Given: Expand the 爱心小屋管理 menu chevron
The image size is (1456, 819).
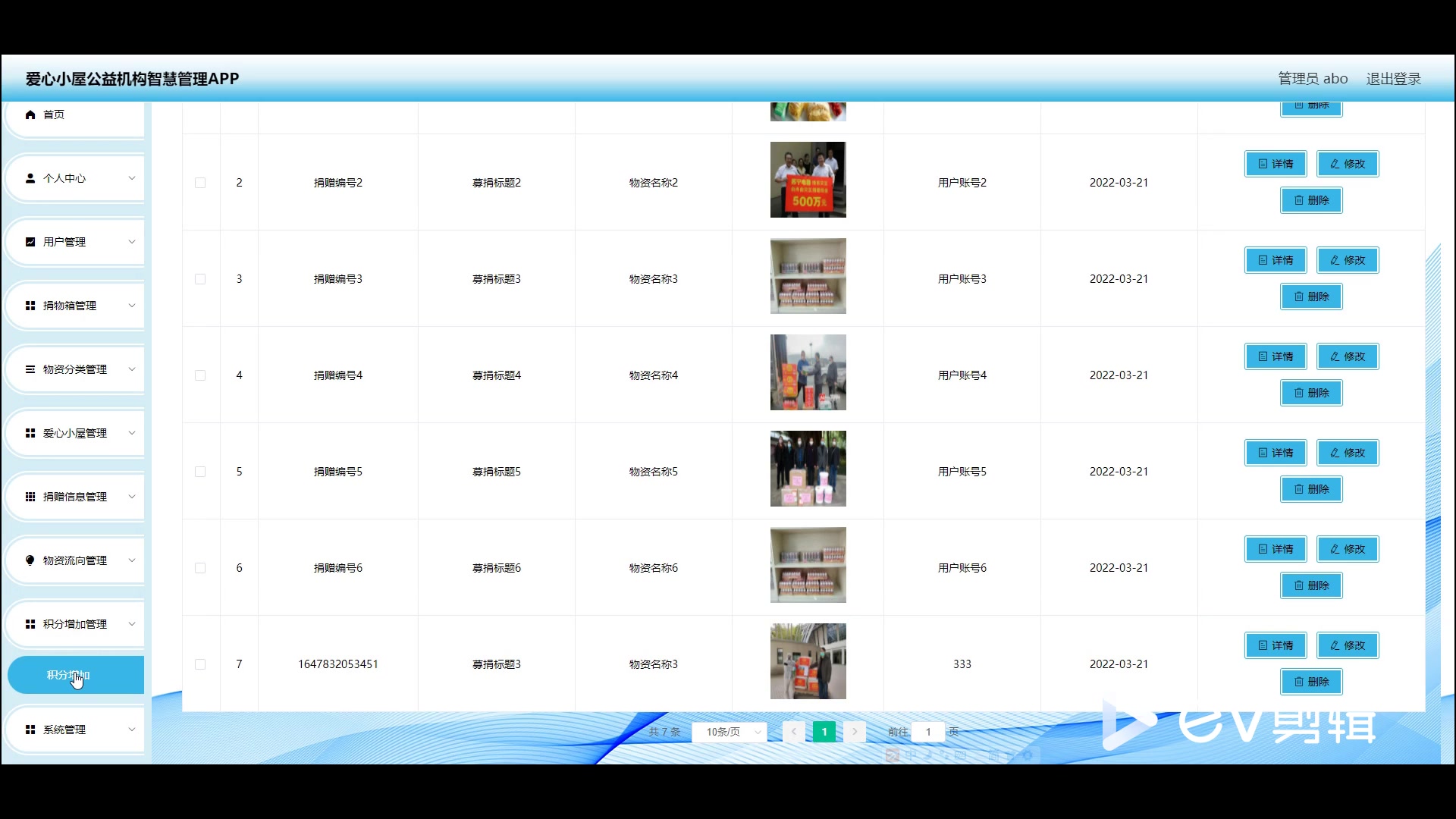Looking at the screenshot, I should click(132, 433).
